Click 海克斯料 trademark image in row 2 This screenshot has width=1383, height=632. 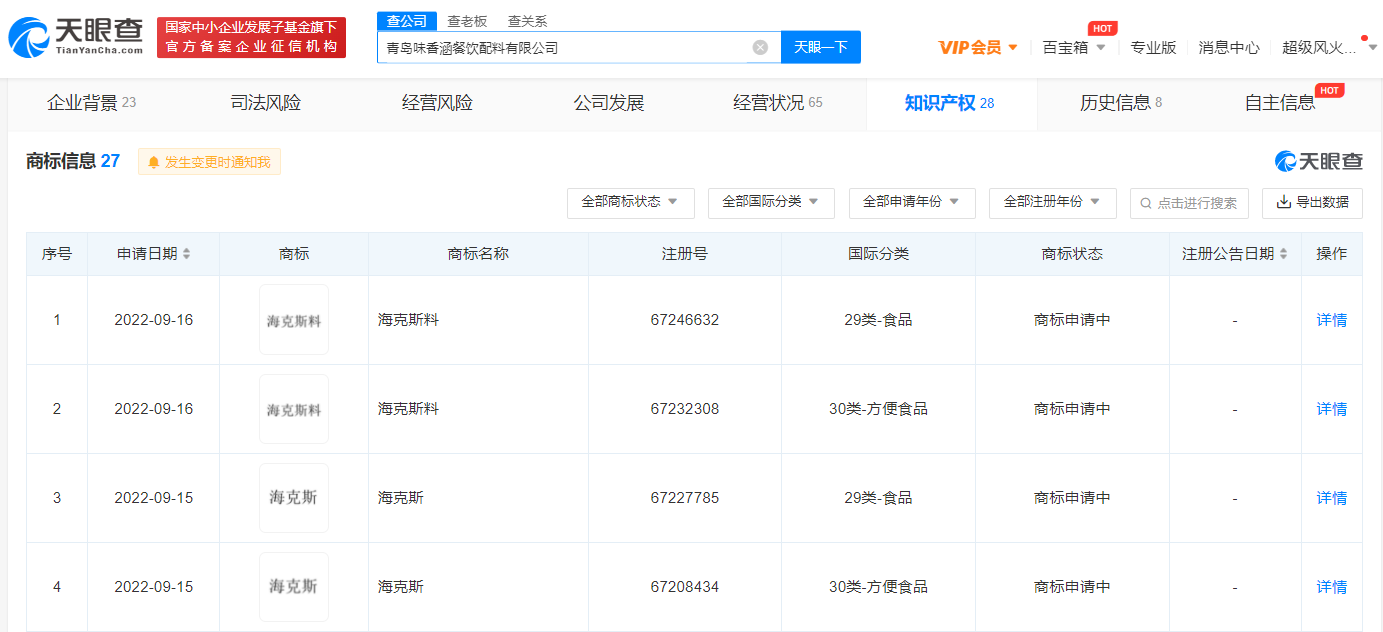point(294,409)
